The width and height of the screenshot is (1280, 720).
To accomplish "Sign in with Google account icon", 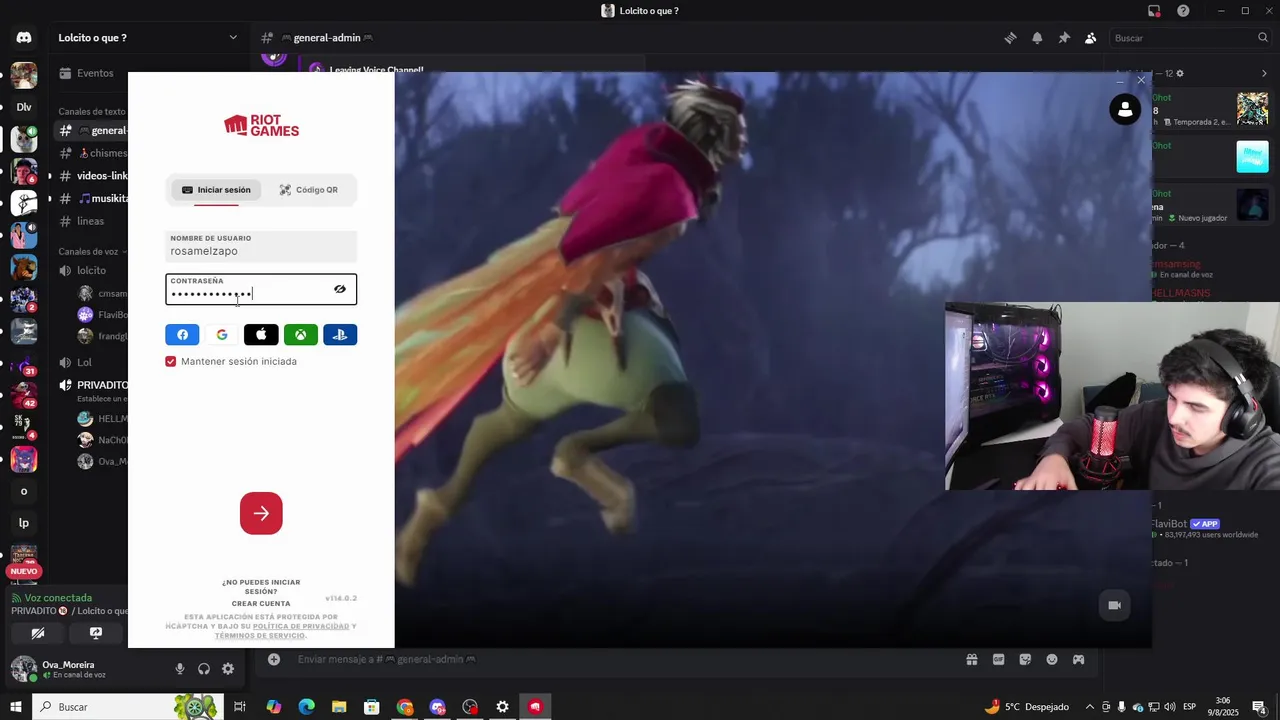I will click(222, 335).
